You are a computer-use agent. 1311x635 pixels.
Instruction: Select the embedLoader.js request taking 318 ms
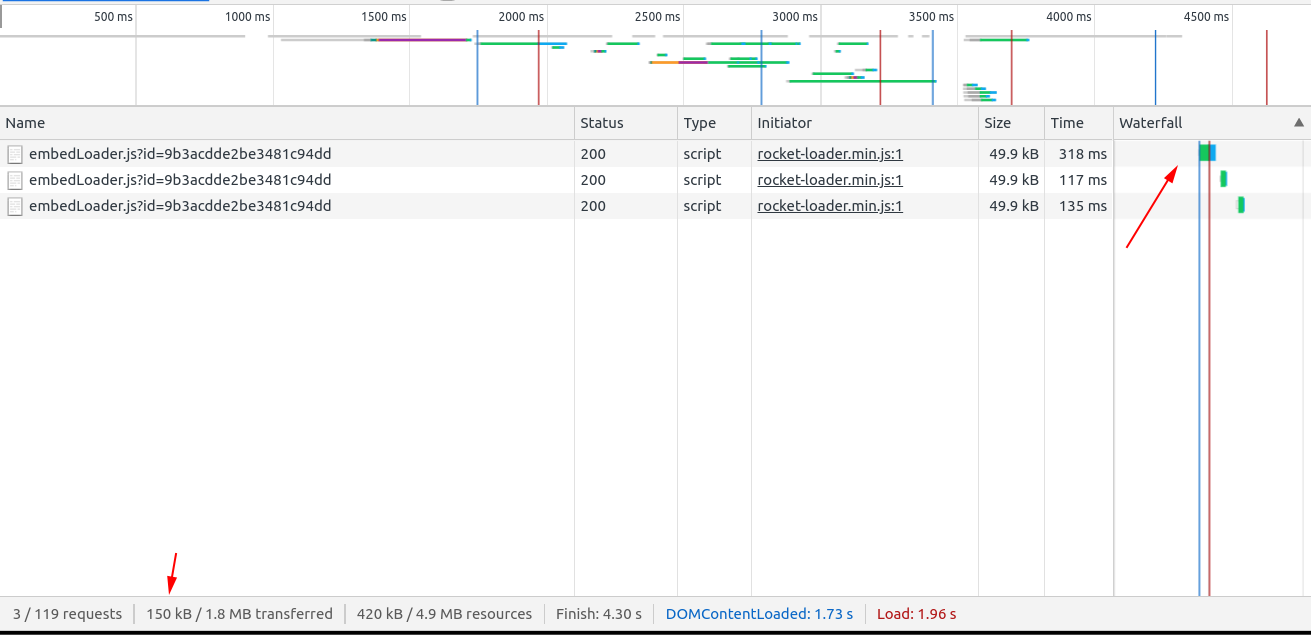pos(180,154)
